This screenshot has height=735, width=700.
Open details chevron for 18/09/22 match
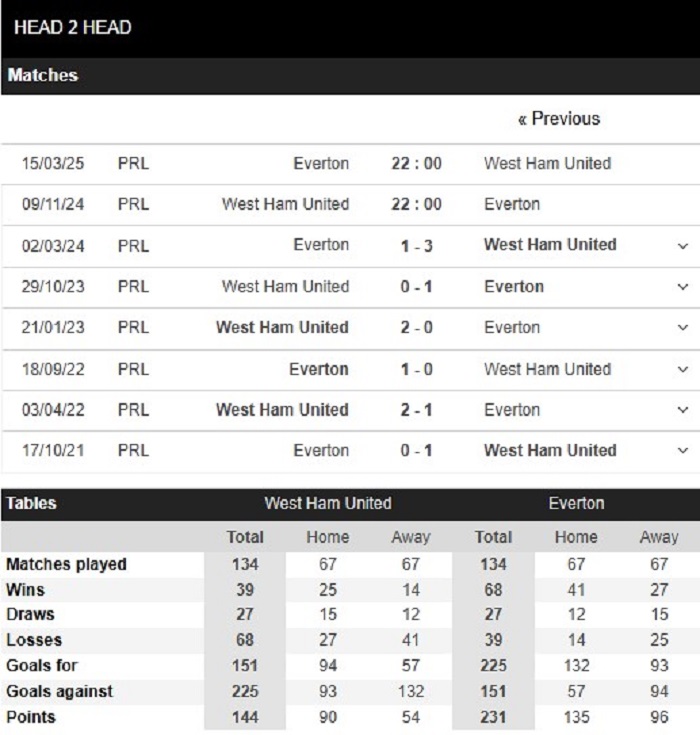[683, 369]
